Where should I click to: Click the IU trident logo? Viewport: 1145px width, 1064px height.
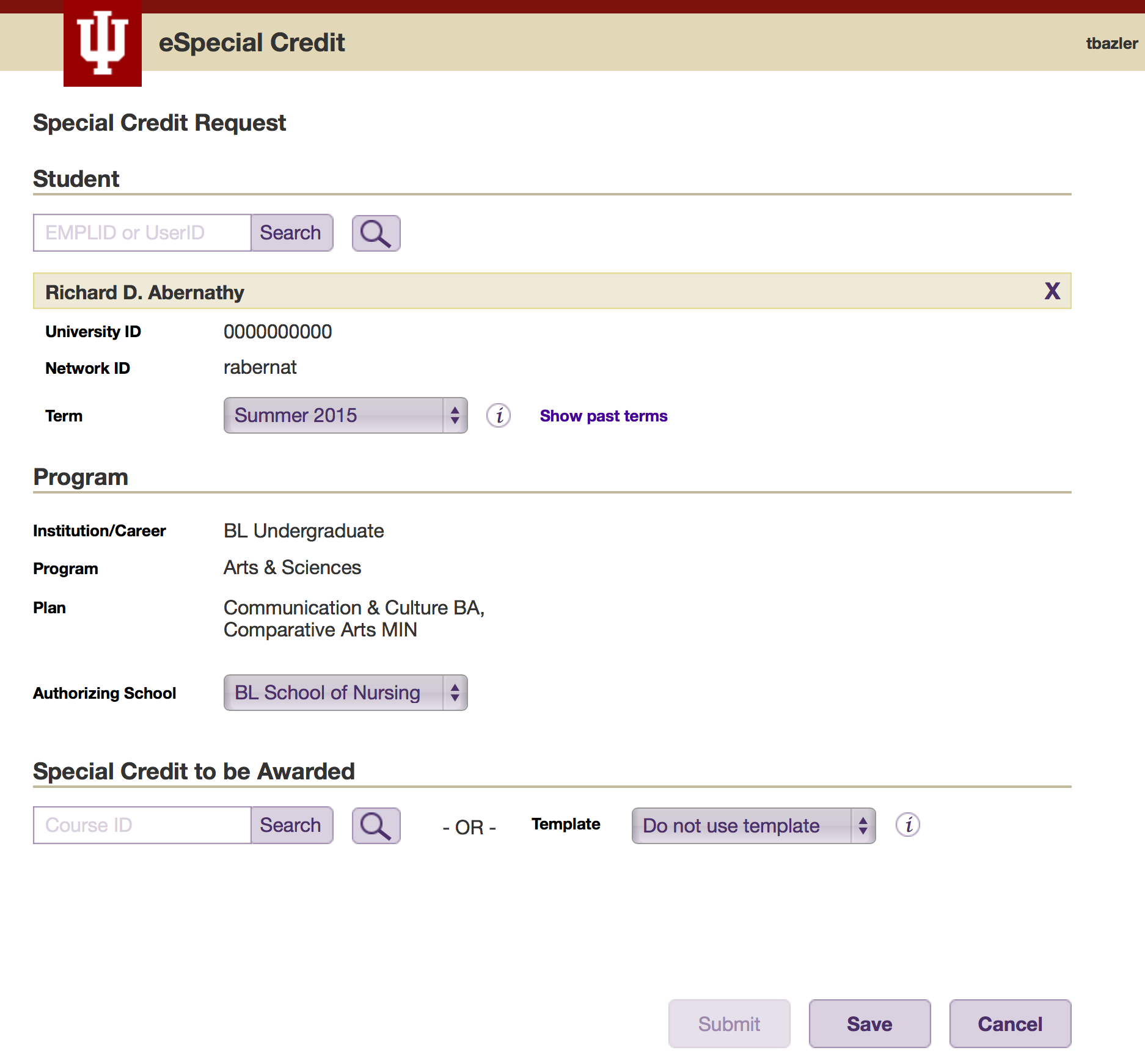[103, 43]
